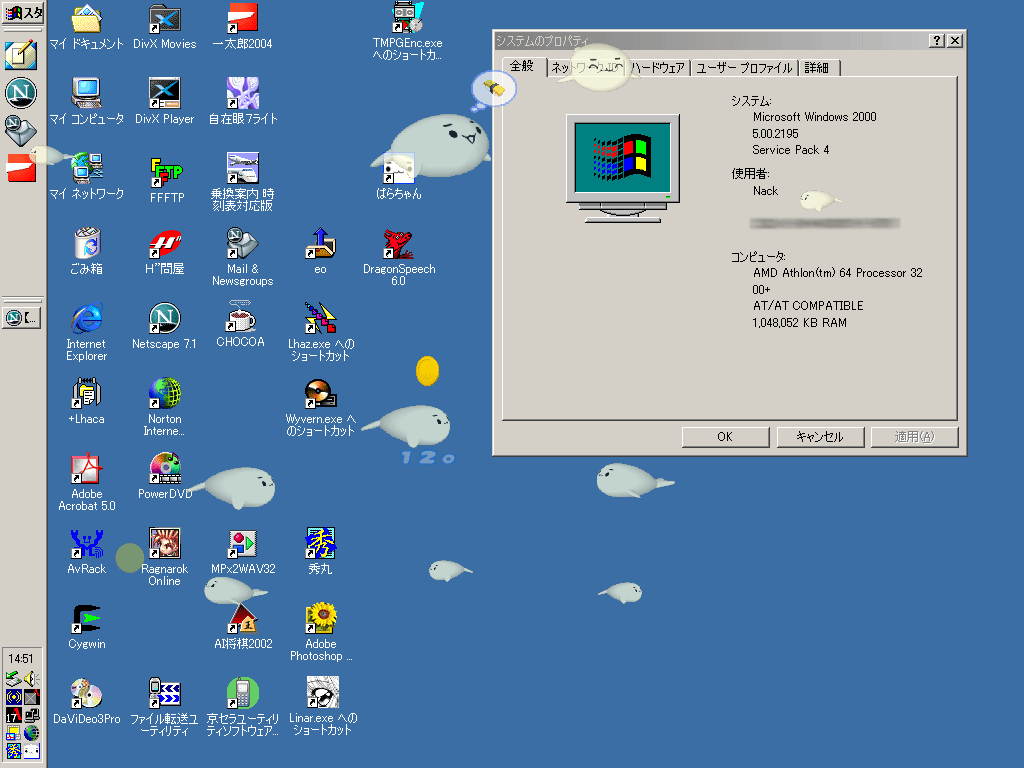This screenshot has height=768, width=1024.
Task: Click the tray icon showing number 17
Action: [14, 715]
